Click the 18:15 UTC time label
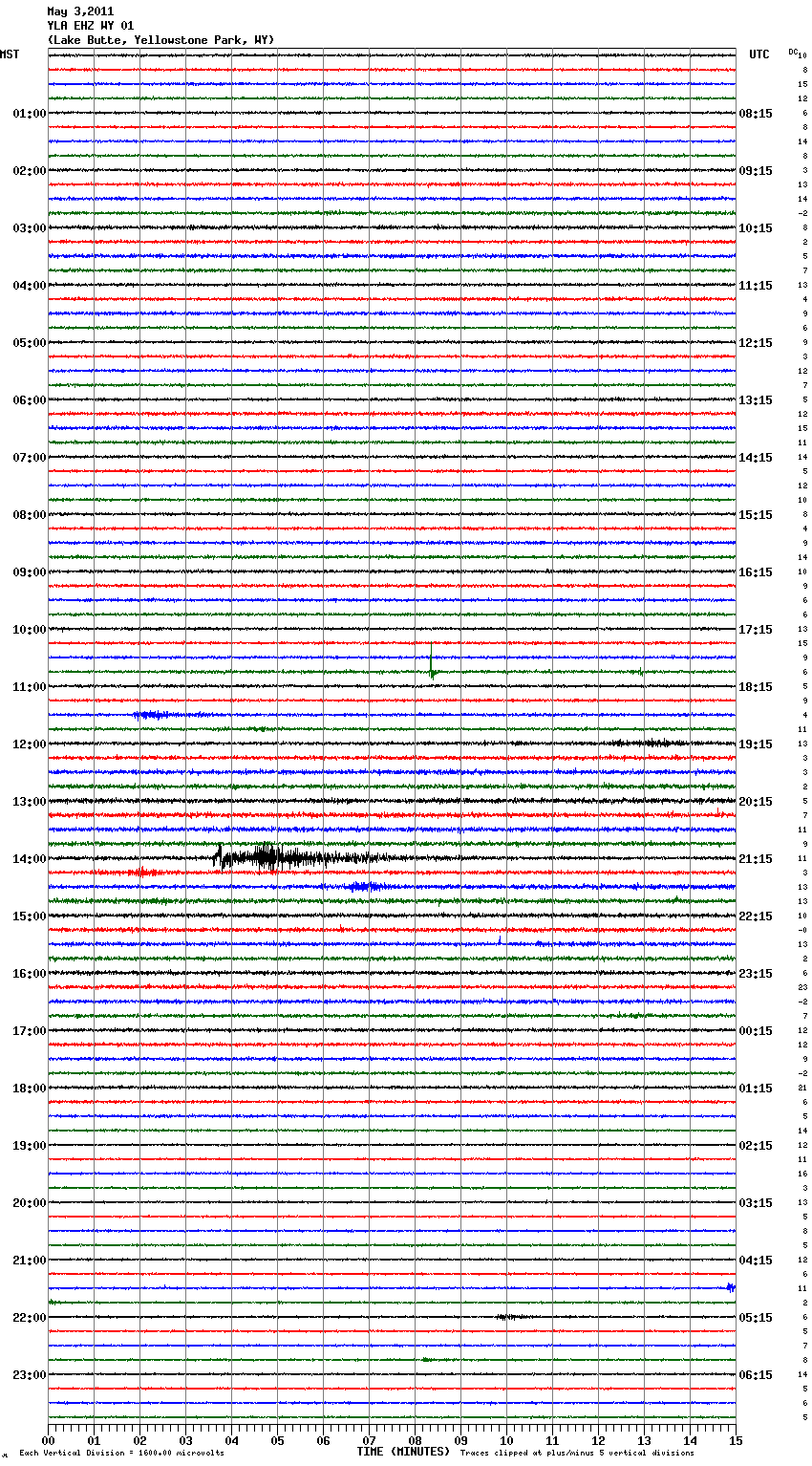The image size is (812, 1466). tap(756, 687)
